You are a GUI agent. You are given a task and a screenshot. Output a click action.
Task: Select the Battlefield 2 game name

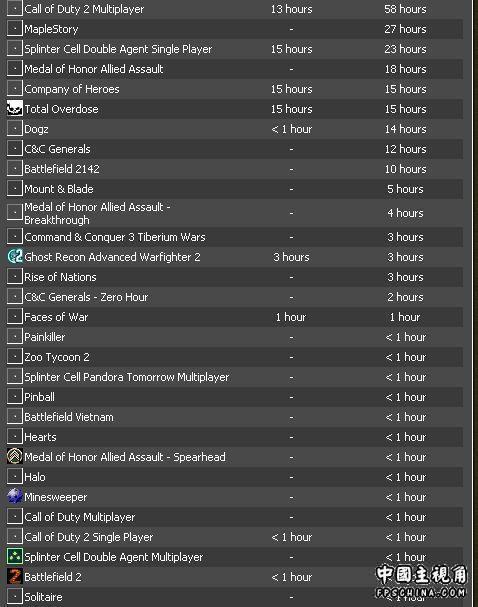pos(53,577)
